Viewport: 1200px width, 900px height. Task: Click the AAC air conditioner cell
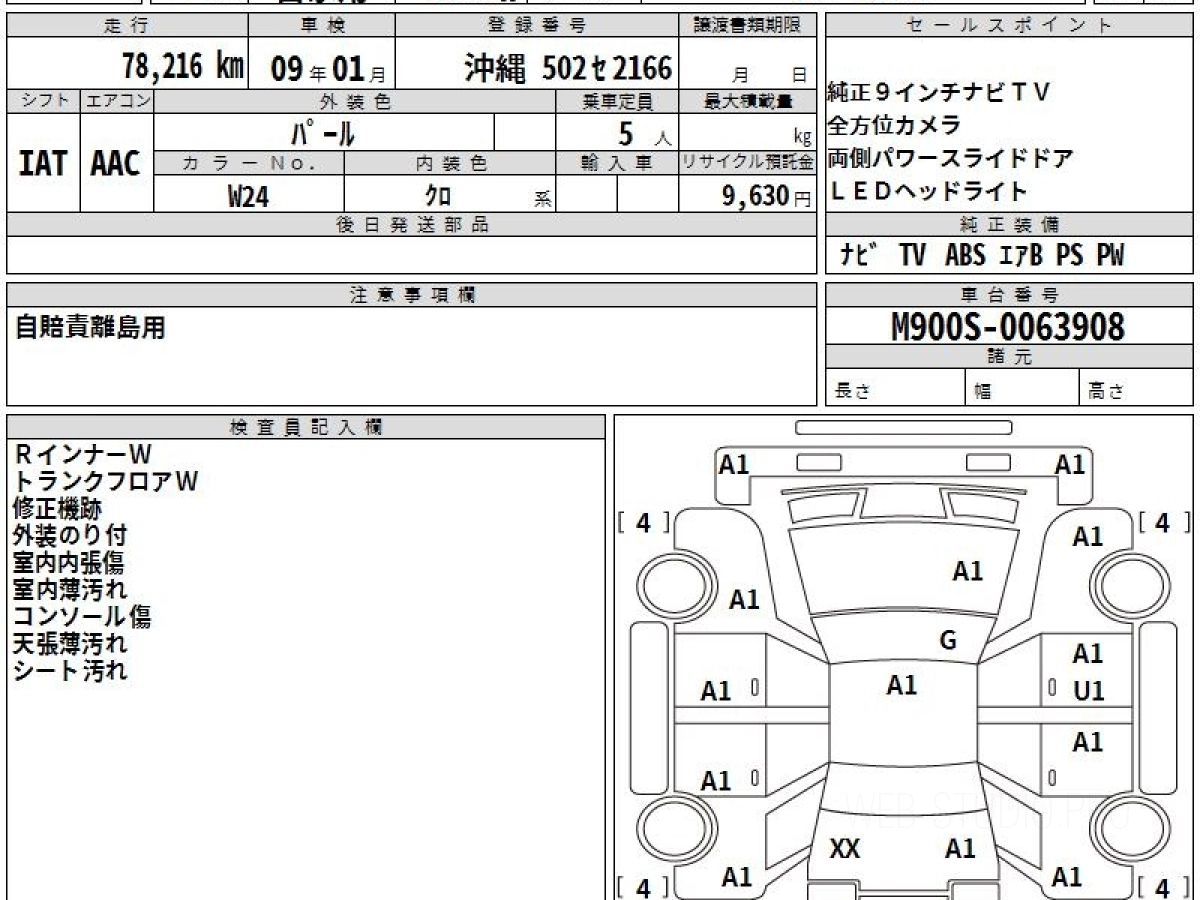(x=116, y=164)
